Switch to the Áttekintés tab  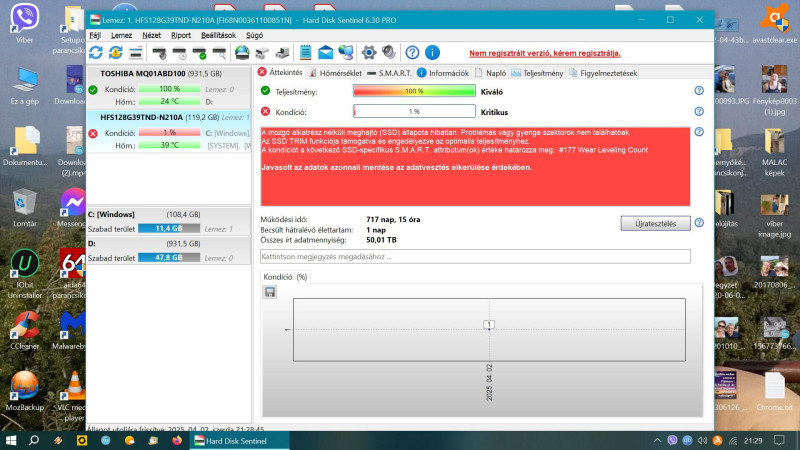click(280, 72)
